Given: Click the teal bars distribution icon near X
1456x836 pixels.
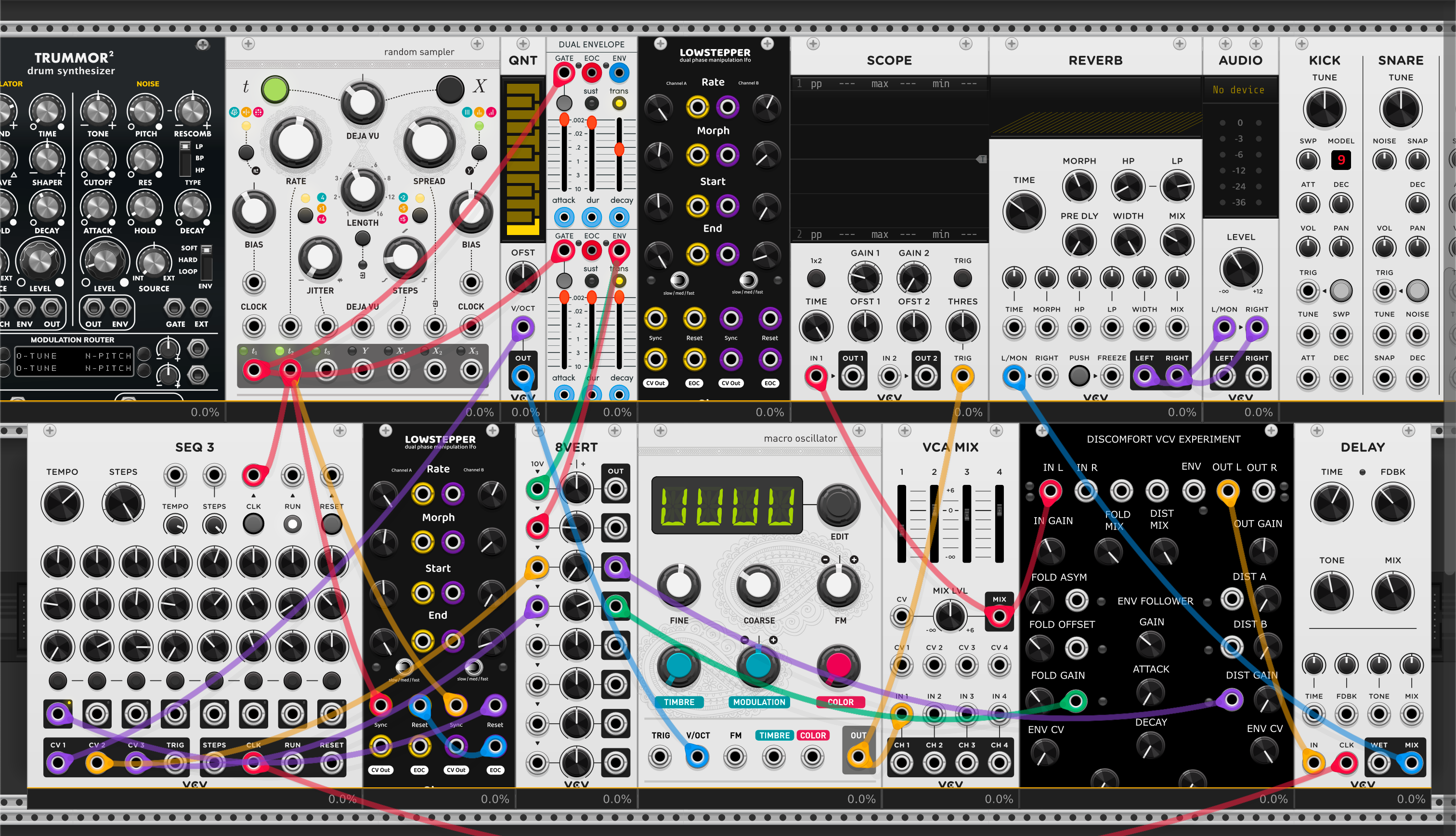Looking at the screenshot, I should click(467, 113).
